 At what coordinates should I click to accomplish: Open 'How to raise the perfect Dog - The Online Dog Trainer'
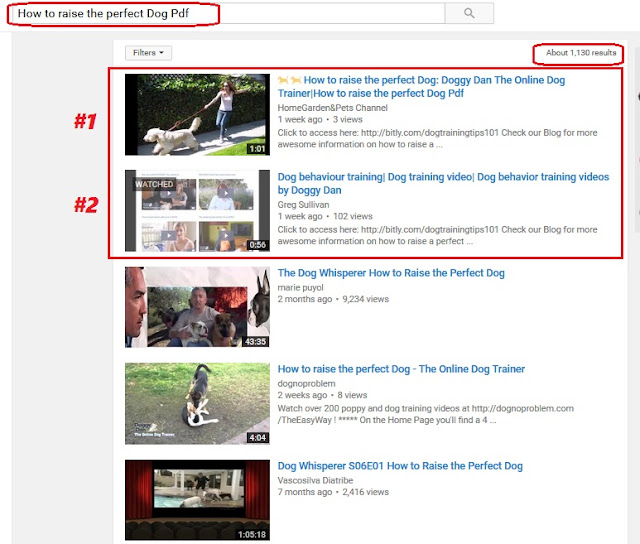(x=401, y=369)
